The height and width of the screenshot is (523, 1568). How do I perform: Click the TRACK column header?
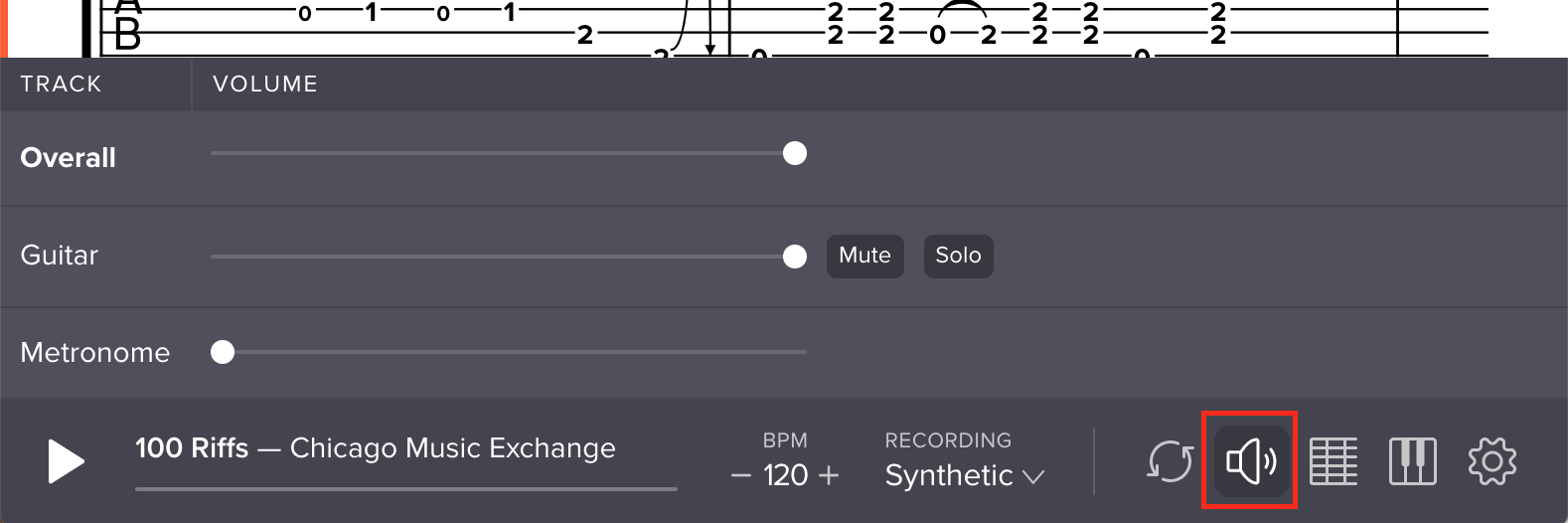(x=61, y=85)
